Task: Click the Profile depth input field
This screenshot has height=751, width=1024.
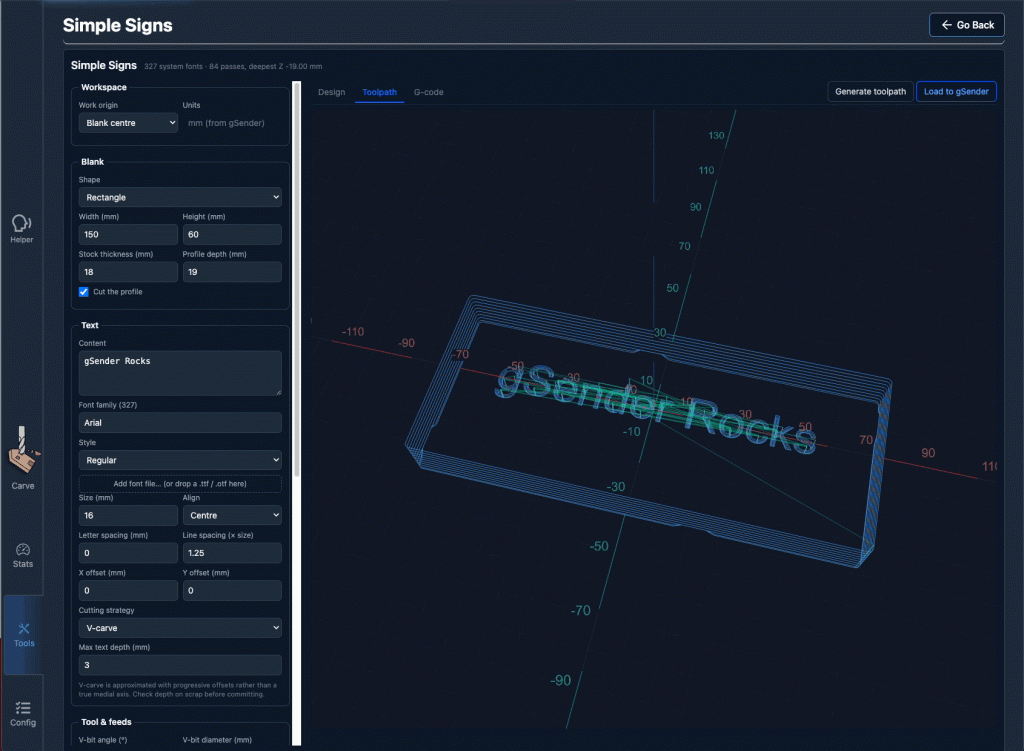Action: [232, 272]
